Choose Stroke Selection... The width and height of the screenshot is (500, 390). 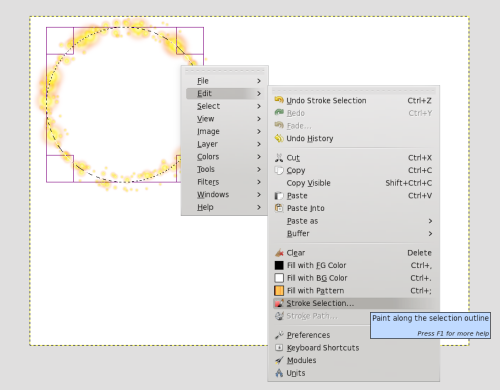[353, 303]
